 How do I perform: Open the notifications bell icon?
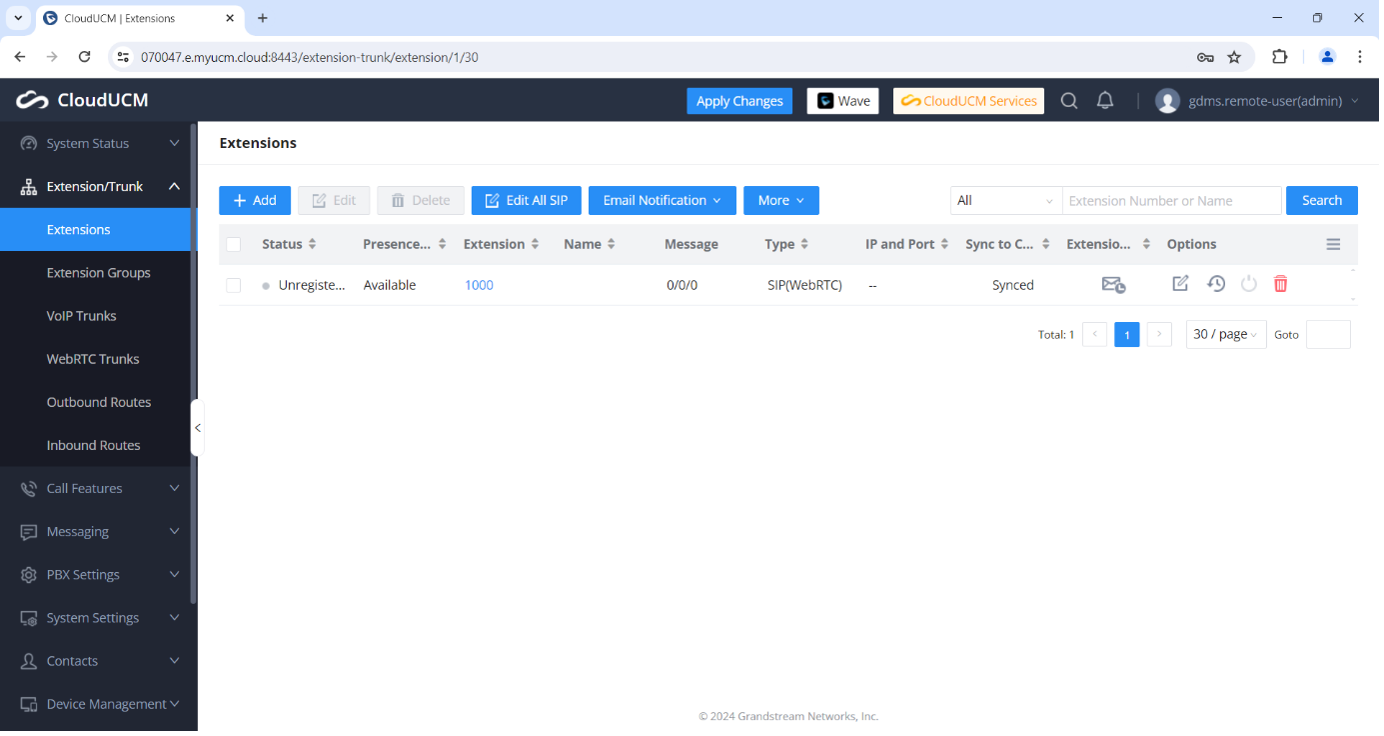pos(1105,101)
